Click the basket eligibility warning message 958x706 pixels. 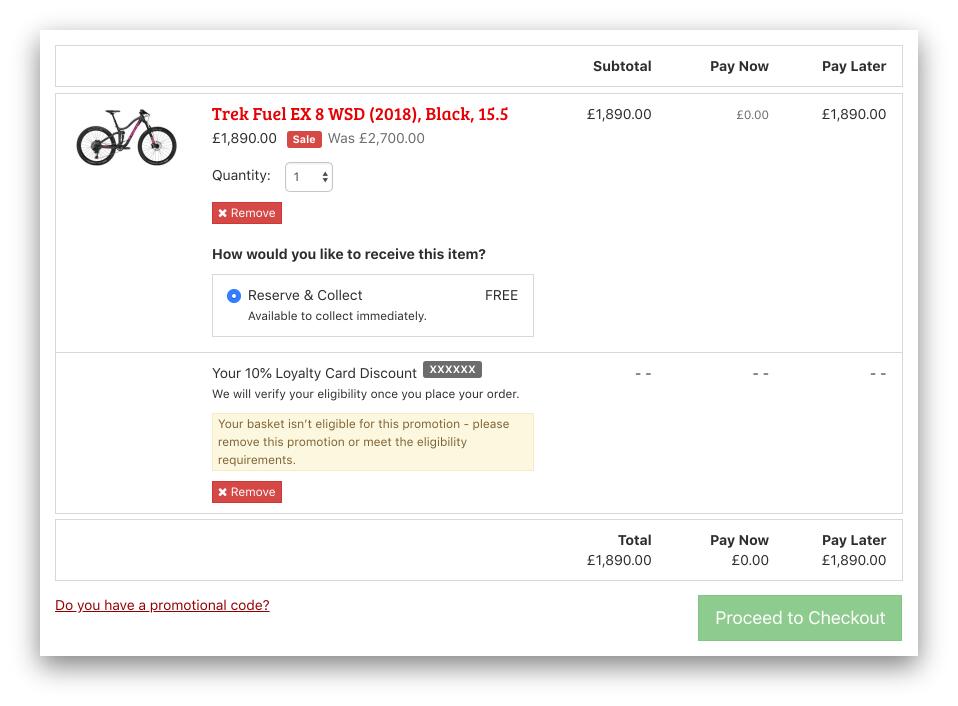(x=372, y=441)
